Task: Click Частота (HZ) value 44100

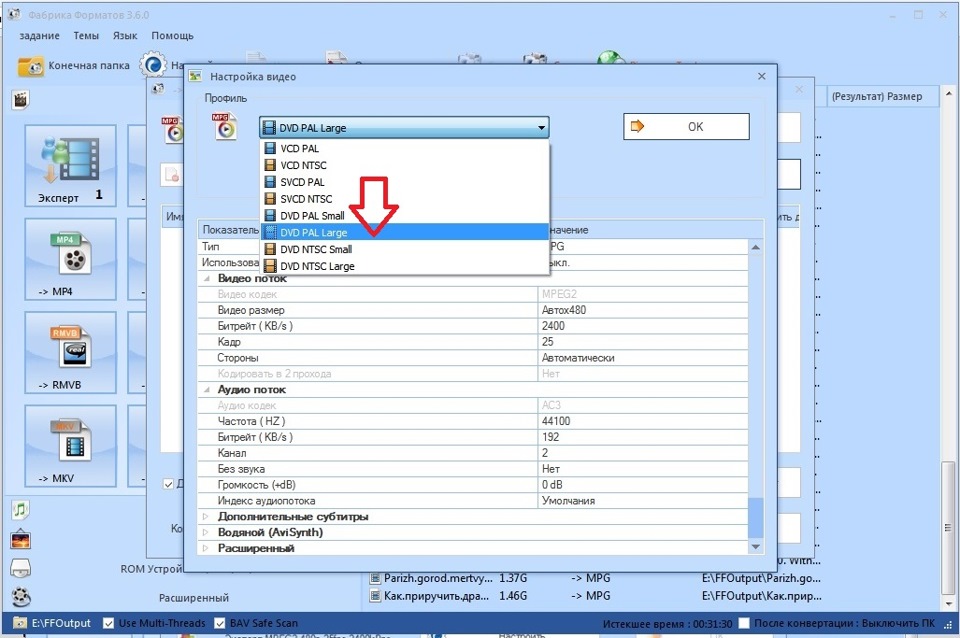Action: coord(643,422)
